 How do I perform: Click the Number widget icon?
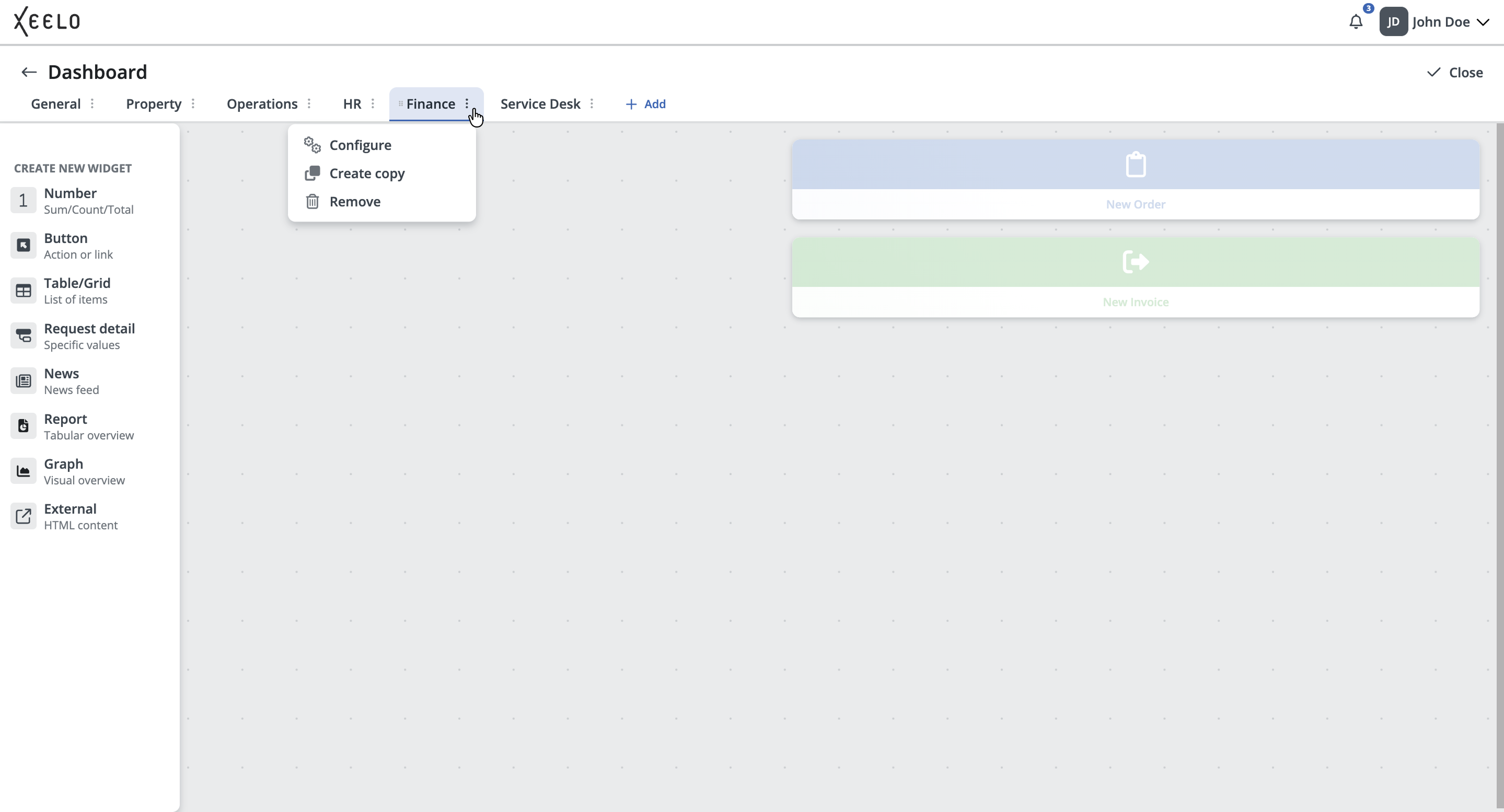point(24,200)
